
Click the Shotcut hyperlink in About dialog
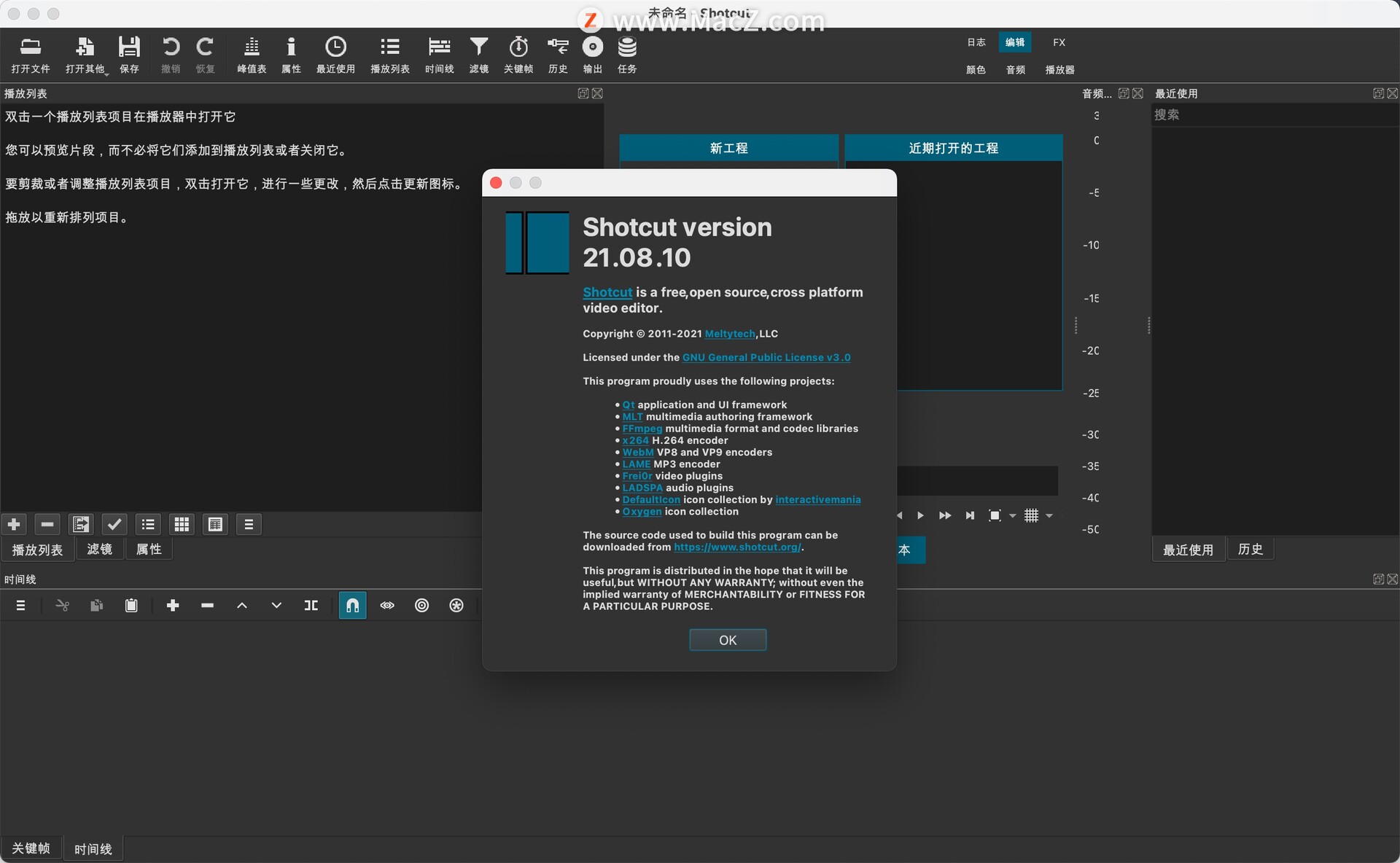[607, 291]
